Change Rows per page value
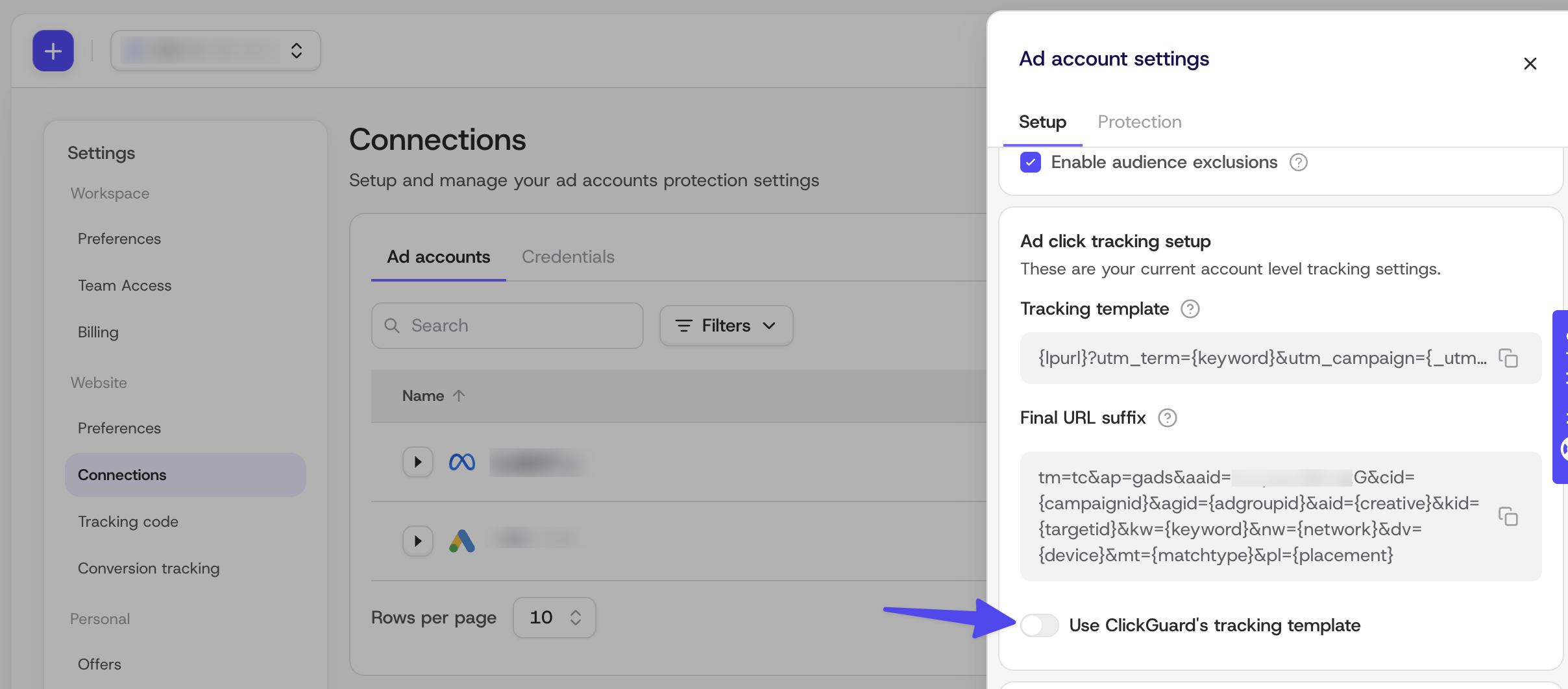This screenshot has height=689, width=1568. click(x=554, y=618)
